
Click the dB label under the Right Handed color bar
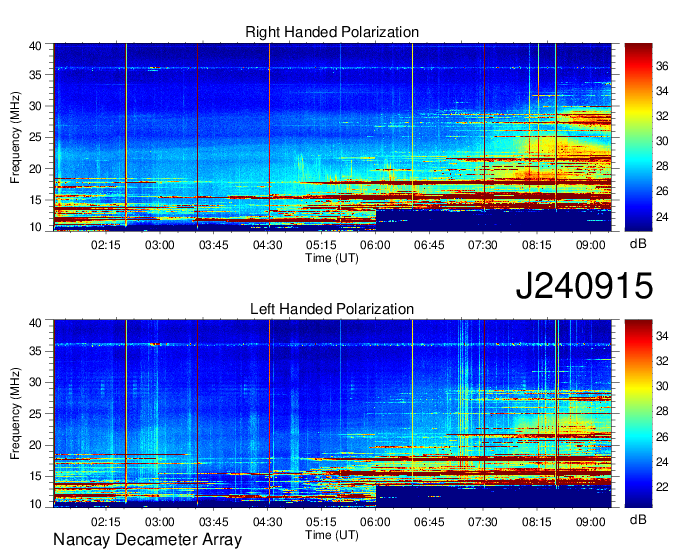pos(638,244)
